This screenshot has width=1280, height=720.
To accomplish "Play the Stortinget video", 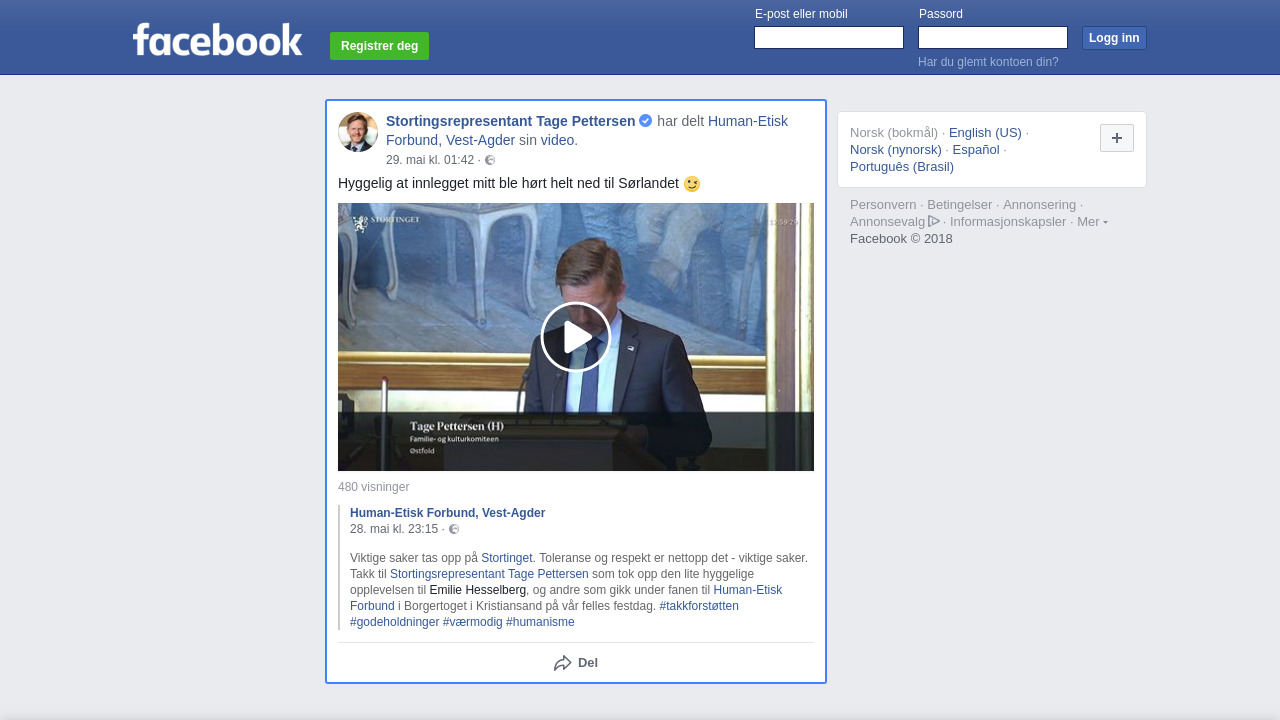I will (576, 337).
